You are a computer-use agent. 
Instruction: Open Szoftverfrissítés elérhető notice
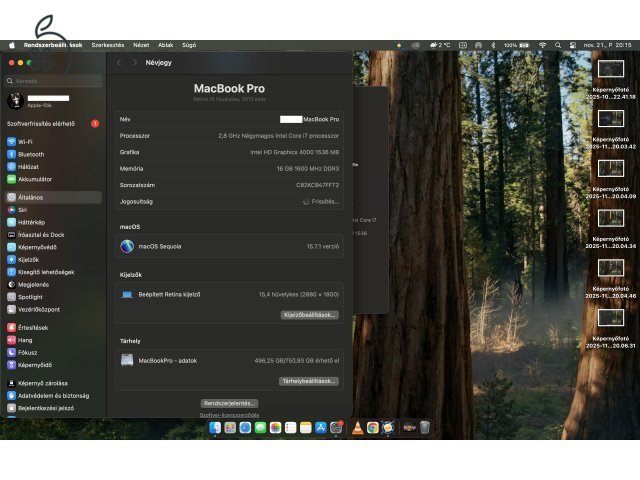tap(53, 124)
